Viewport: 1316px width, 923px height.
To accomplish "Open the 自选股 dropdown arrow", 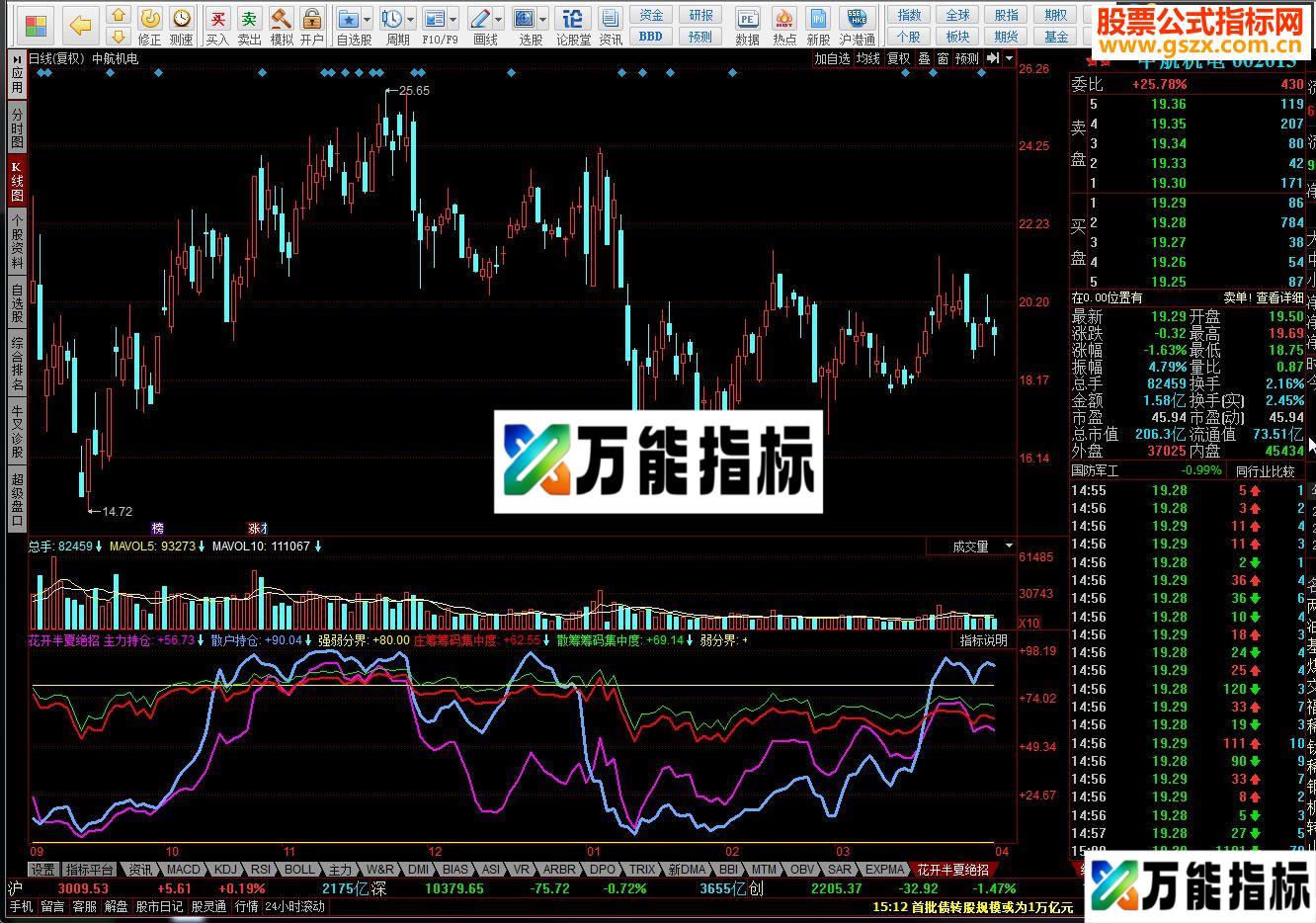I will pyautogui.click(x=367, y=19).
